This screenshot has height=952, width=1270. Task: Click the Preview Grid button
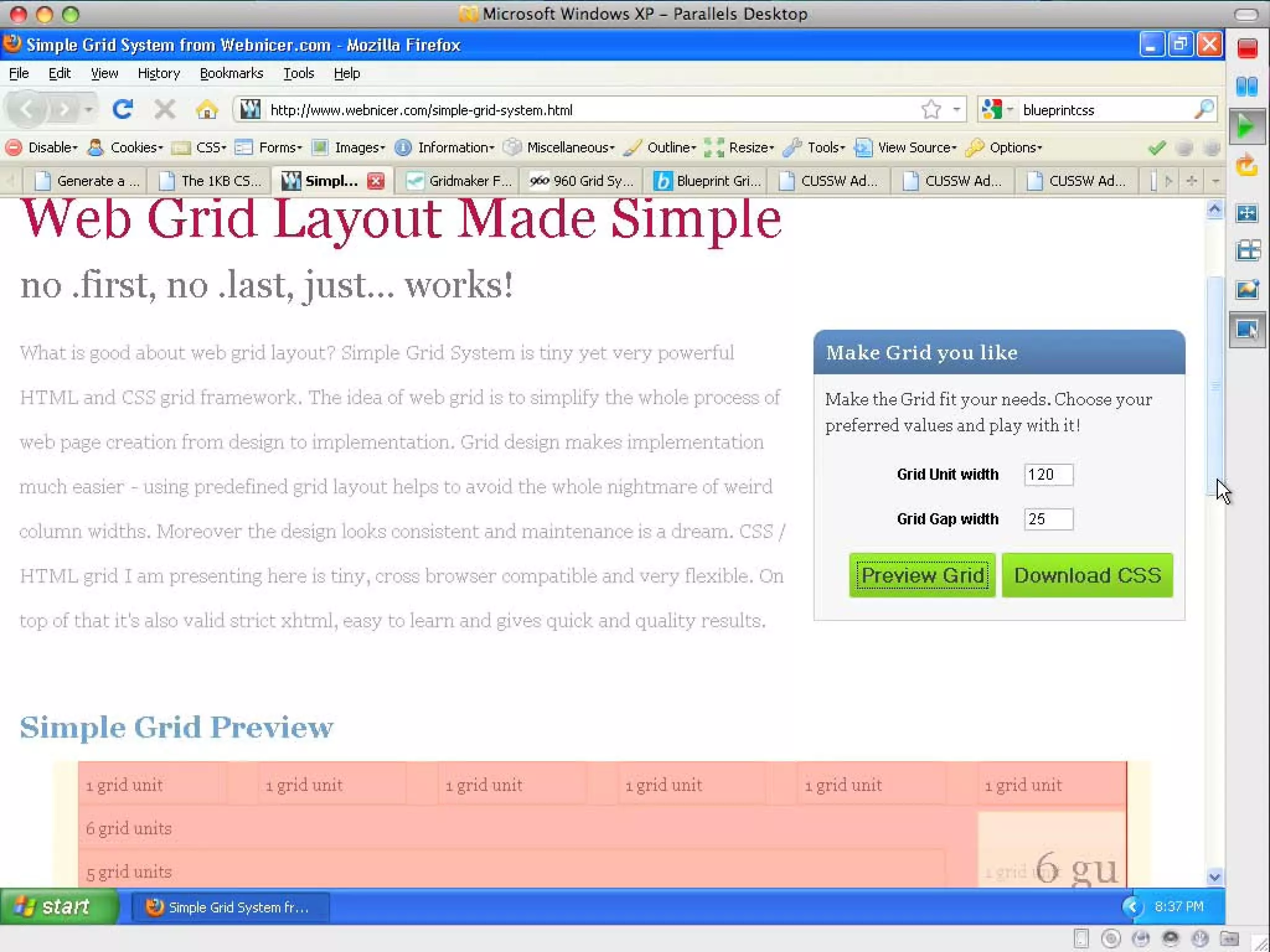coord(922,575)
